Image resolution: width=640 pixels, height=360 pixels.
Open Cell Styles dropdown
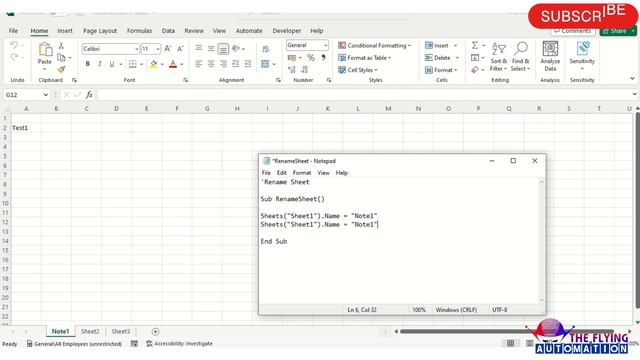[358, 70]
